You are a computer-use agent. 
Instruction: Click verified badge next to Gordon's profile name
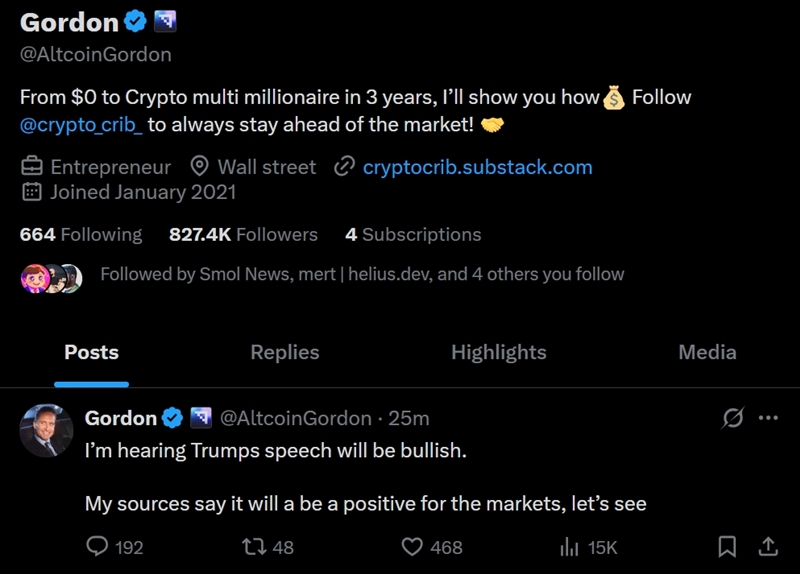[x=135, y=22]
